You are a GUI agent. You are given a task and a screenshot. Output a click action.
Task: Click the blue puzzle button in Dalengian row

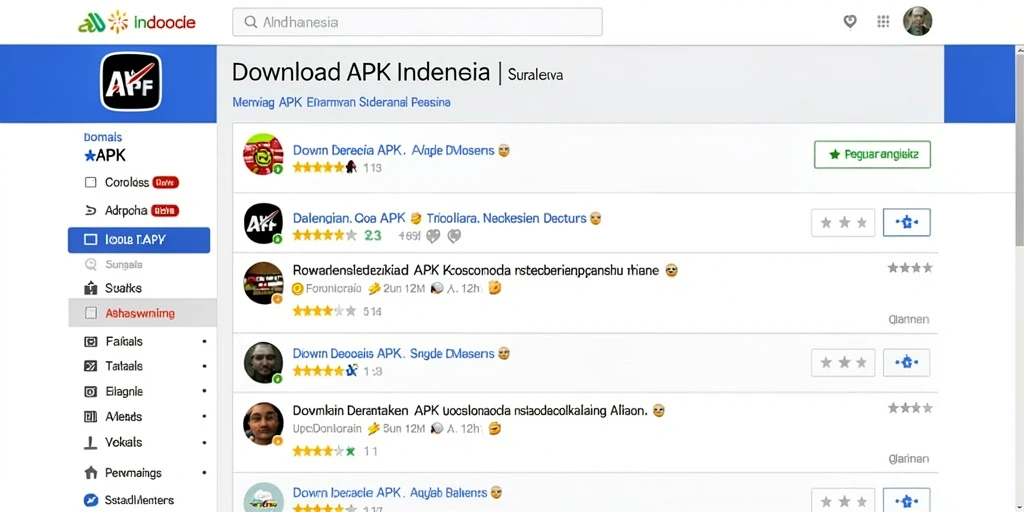(x=906, y=223)
